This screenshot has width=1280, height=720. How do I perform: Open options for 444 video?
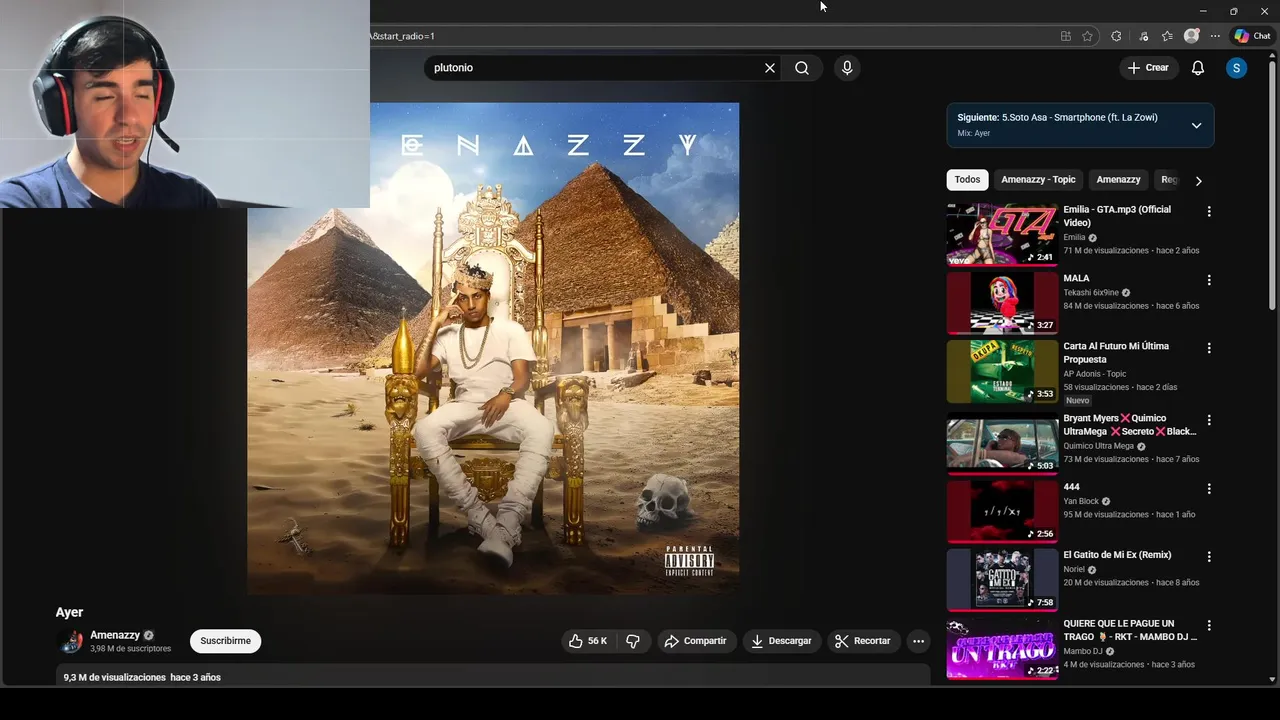(x=1209, y=489)
